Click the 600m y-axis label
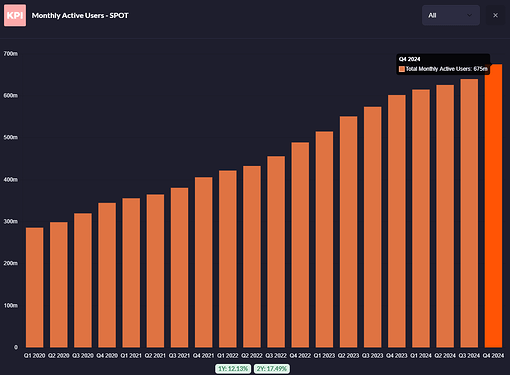 [x=11, y=95]
